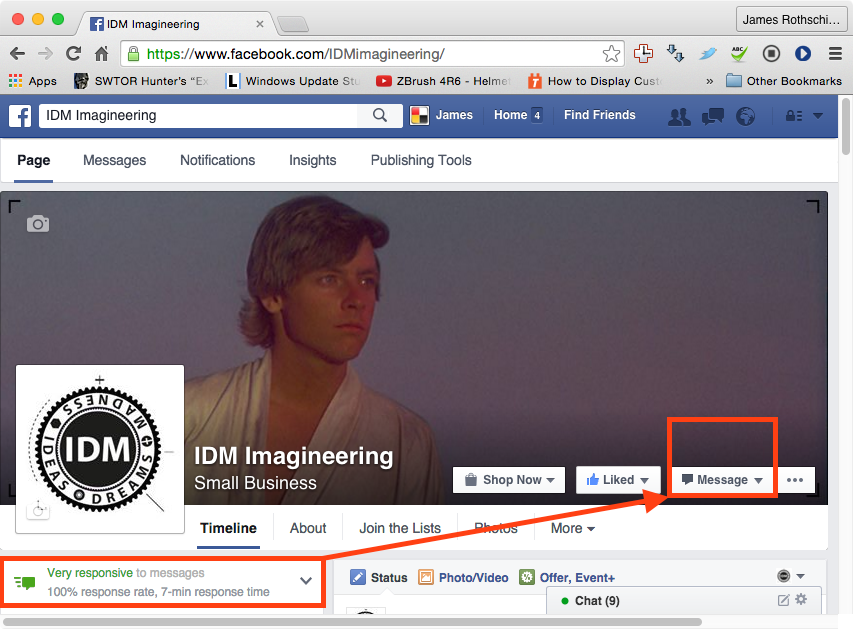Open the Chrome hamburger menu
Screen dimensions: 853x629
tap(836, 53)
